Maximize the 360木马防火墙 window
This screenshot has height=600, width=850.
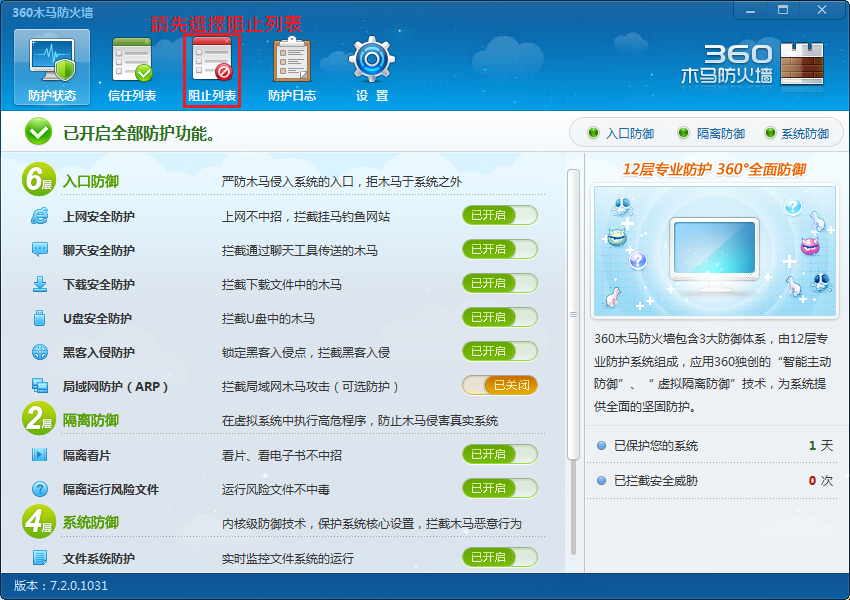coord(783,10)
